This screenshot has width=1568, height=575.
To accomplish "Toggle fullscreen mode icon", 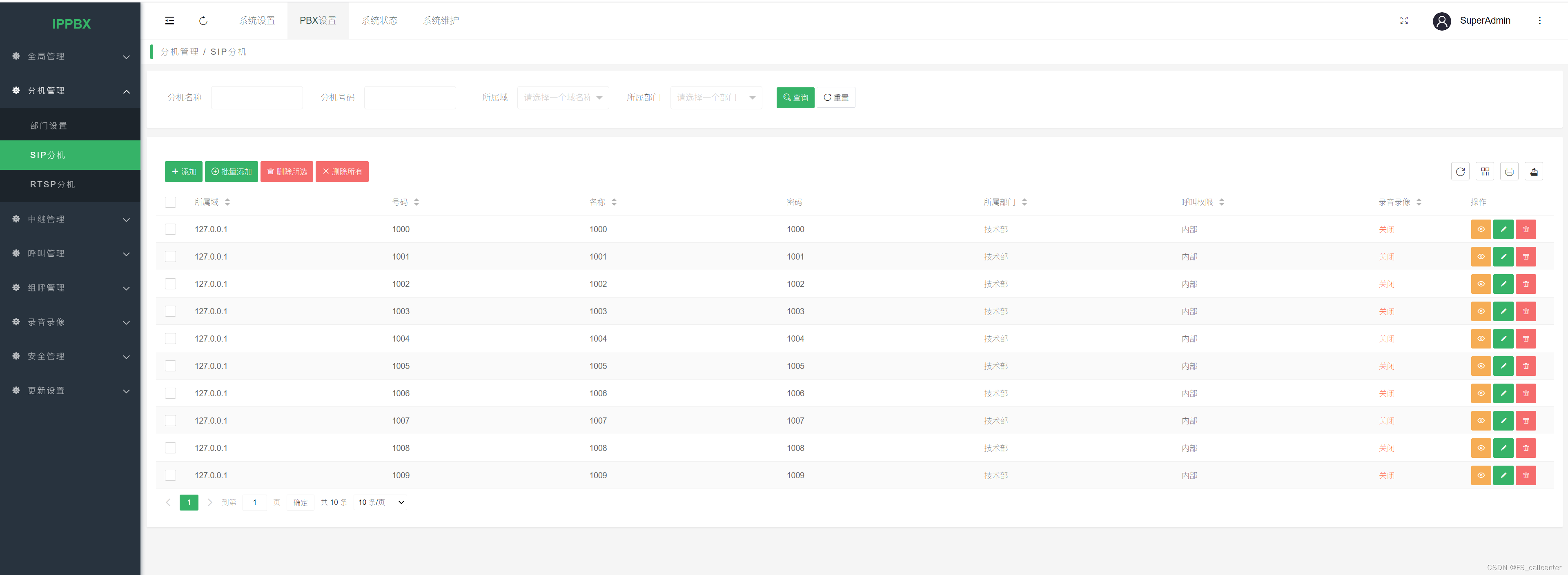I will click(1404, 21).
